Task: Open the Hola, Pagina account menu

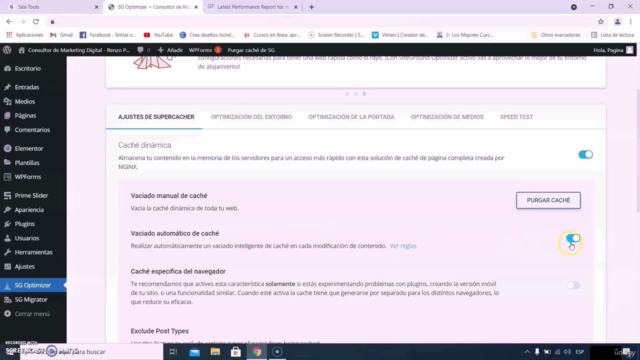Action: pyautogui.click(x=613, y=50)
